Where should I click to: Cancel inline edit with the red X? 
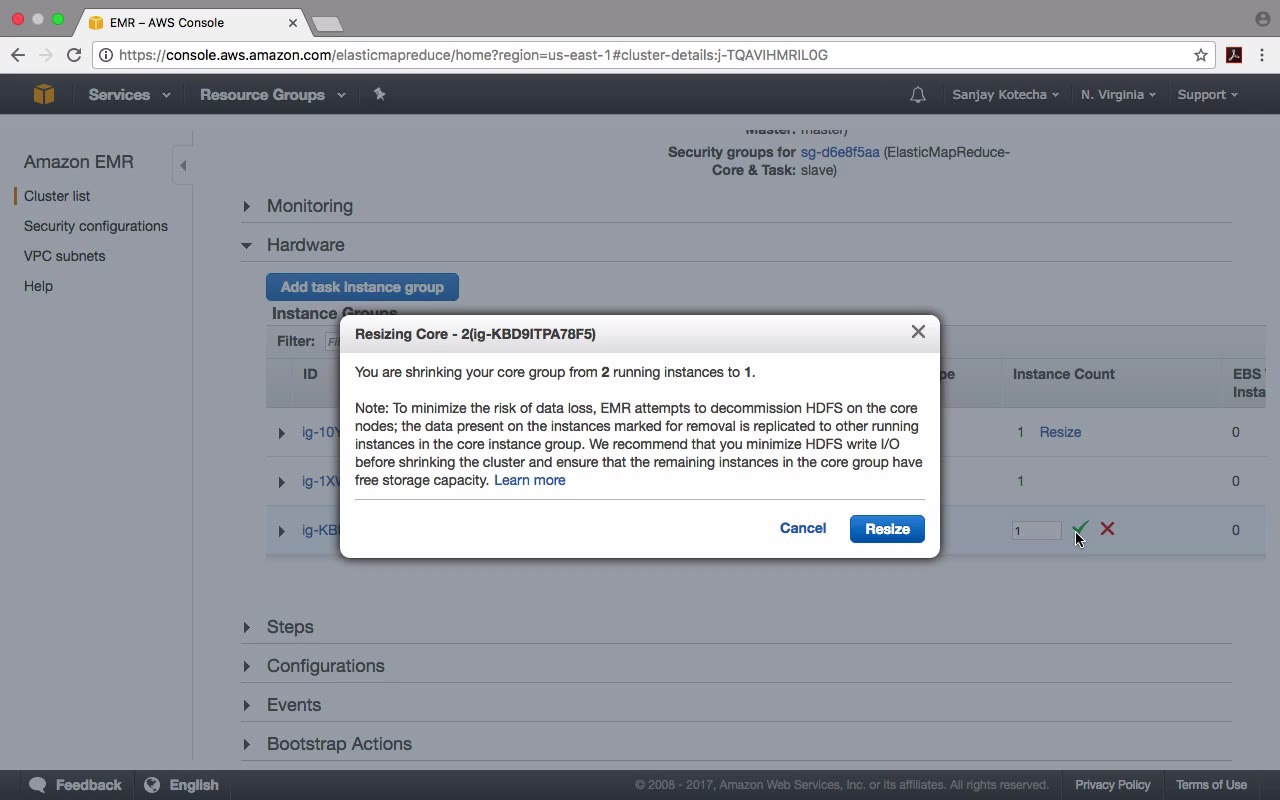(1107, 528)
